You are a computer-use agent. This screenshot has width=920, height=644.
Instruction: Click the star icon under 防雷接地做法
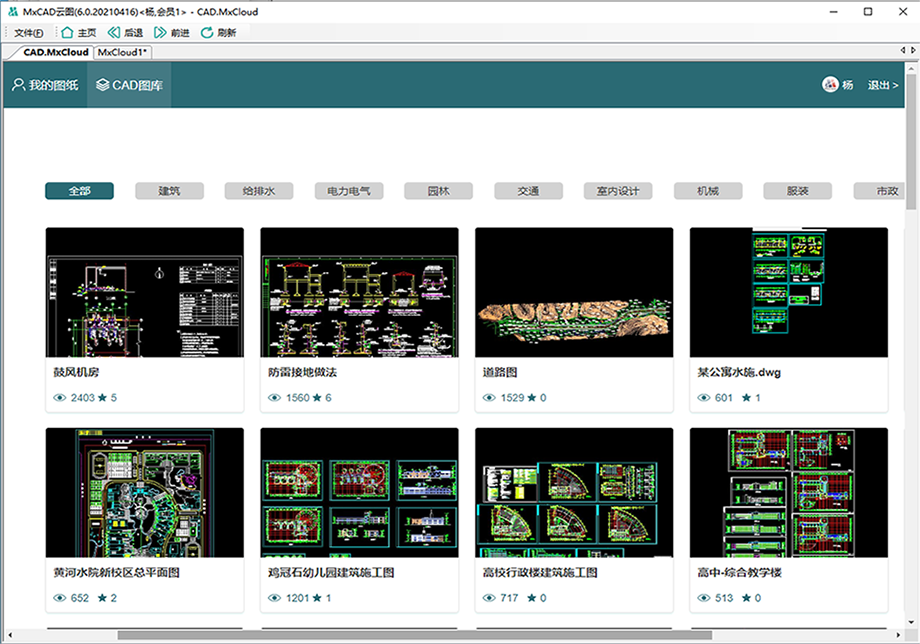pos(317,398)
